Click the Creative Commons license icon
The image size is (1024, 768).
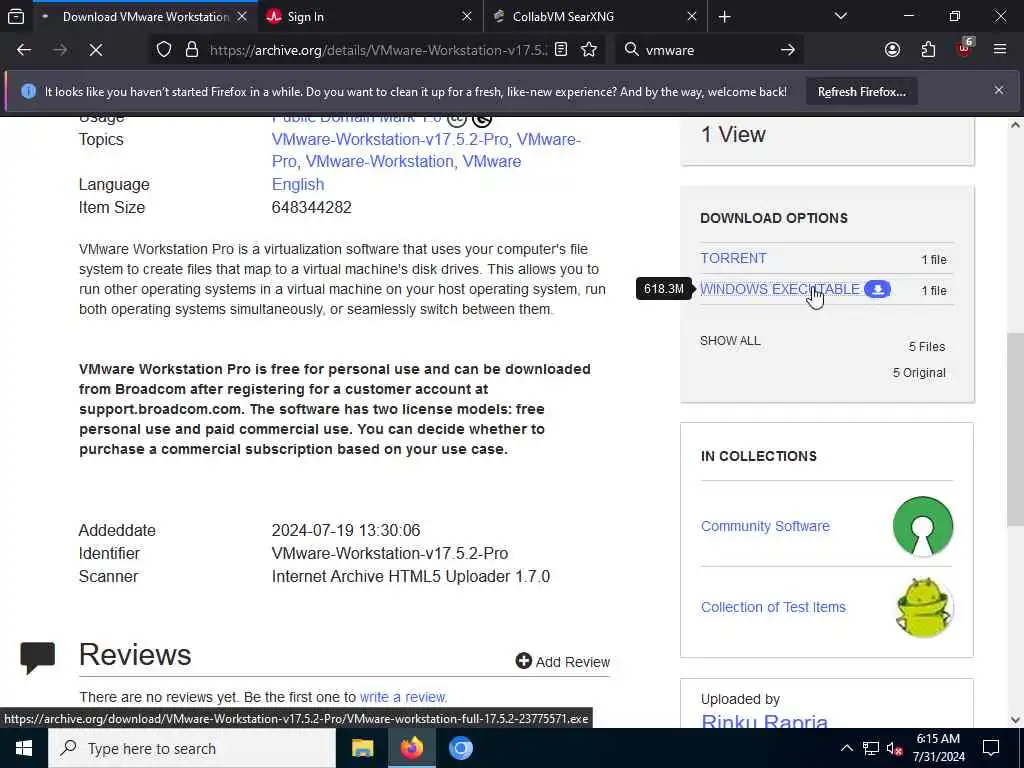pyautogui.click(x=456, y=120)
